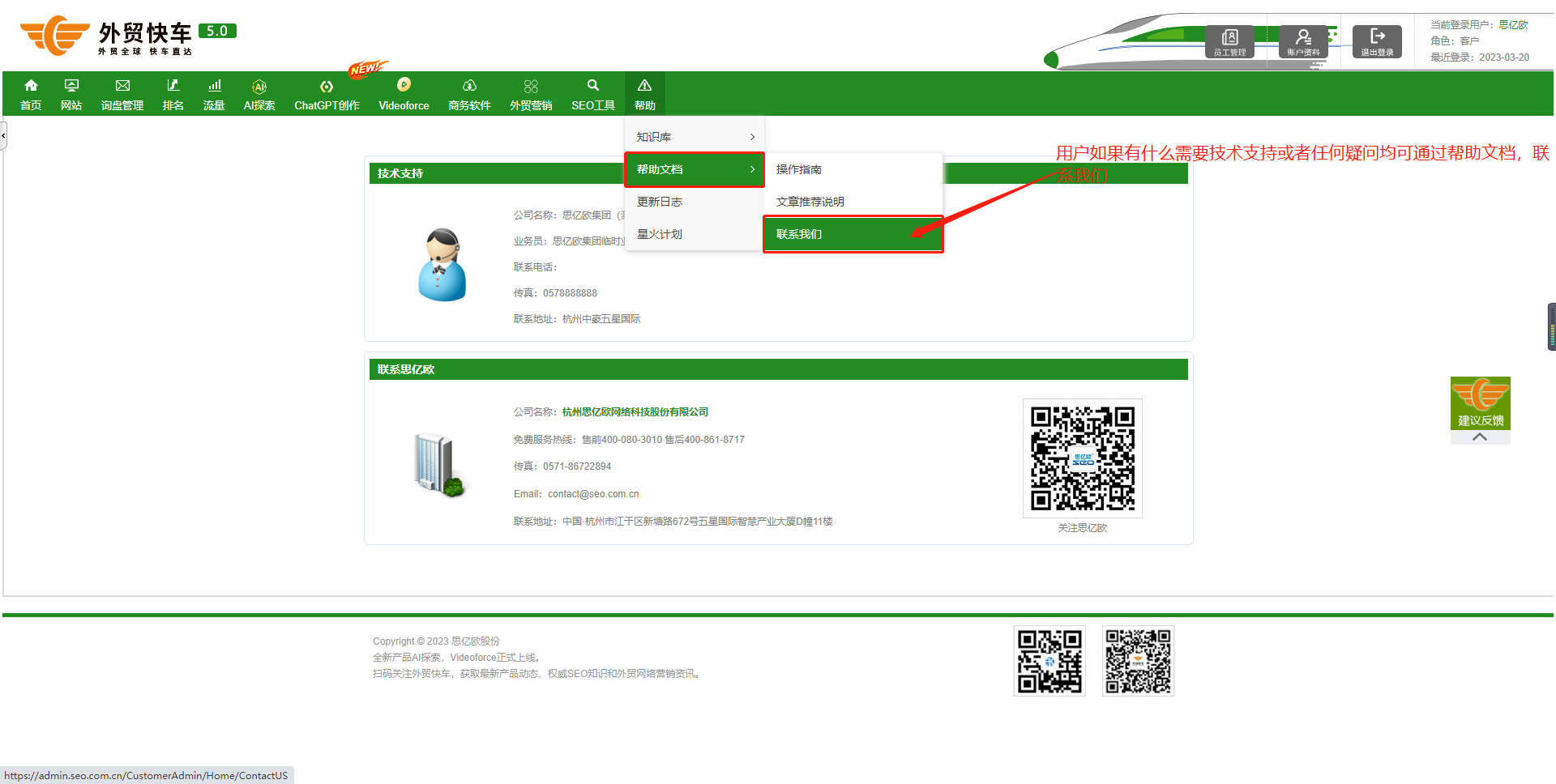The width and height of the screenshot is (1556, 784).
Task: Click the 联系地址 杭州中豪五星国际 text
Action: (x=577, y=319)
